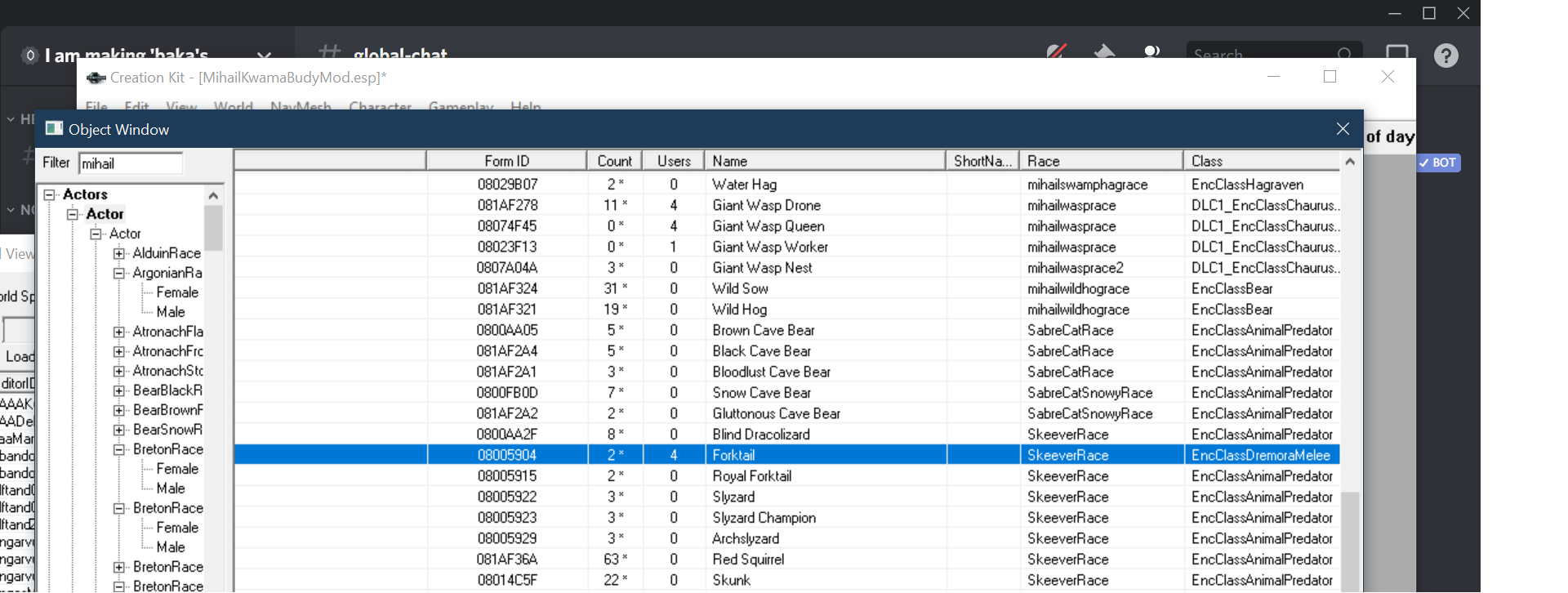Select the Brown Cave Bear row
1568x593 pixels.
(x=787, y=330)
